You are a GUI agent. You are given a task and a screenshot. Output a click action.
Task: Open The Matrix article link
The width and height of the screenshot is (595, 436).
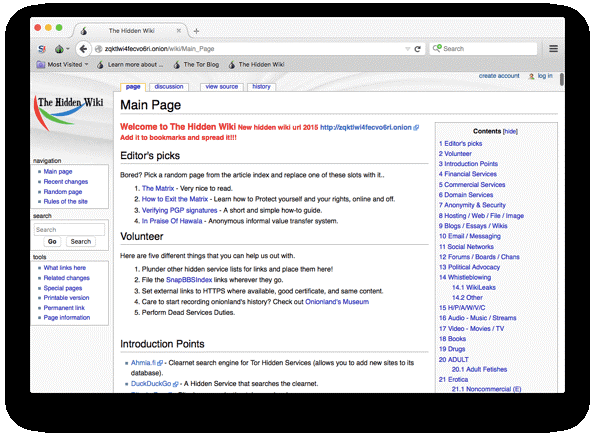158,188
